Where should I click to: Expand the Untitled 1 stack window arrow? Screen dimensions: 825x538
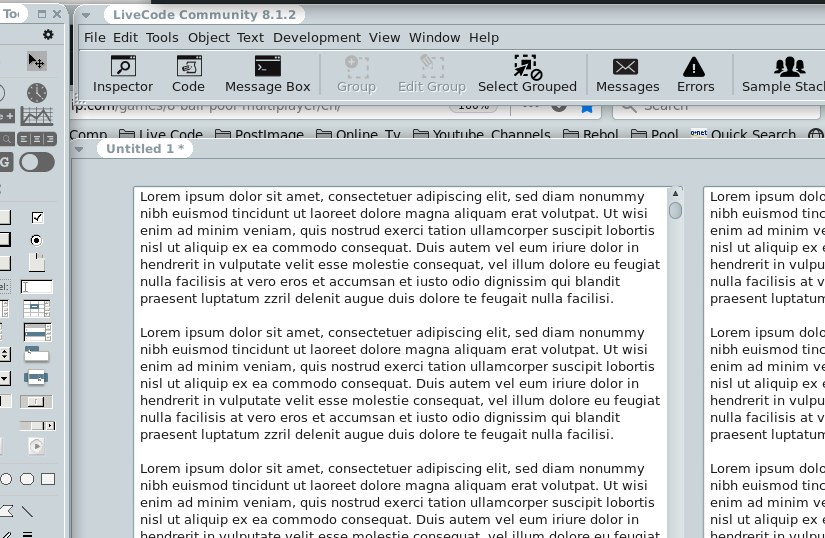pos(79,149)
